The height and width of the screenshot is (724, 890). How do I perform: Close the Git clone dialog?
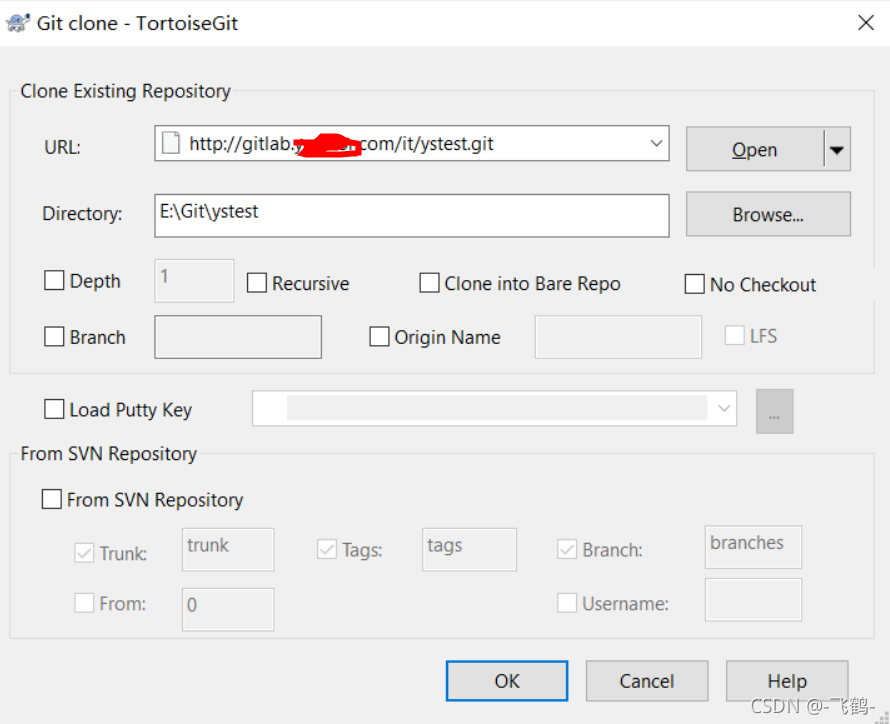[866, 23]
